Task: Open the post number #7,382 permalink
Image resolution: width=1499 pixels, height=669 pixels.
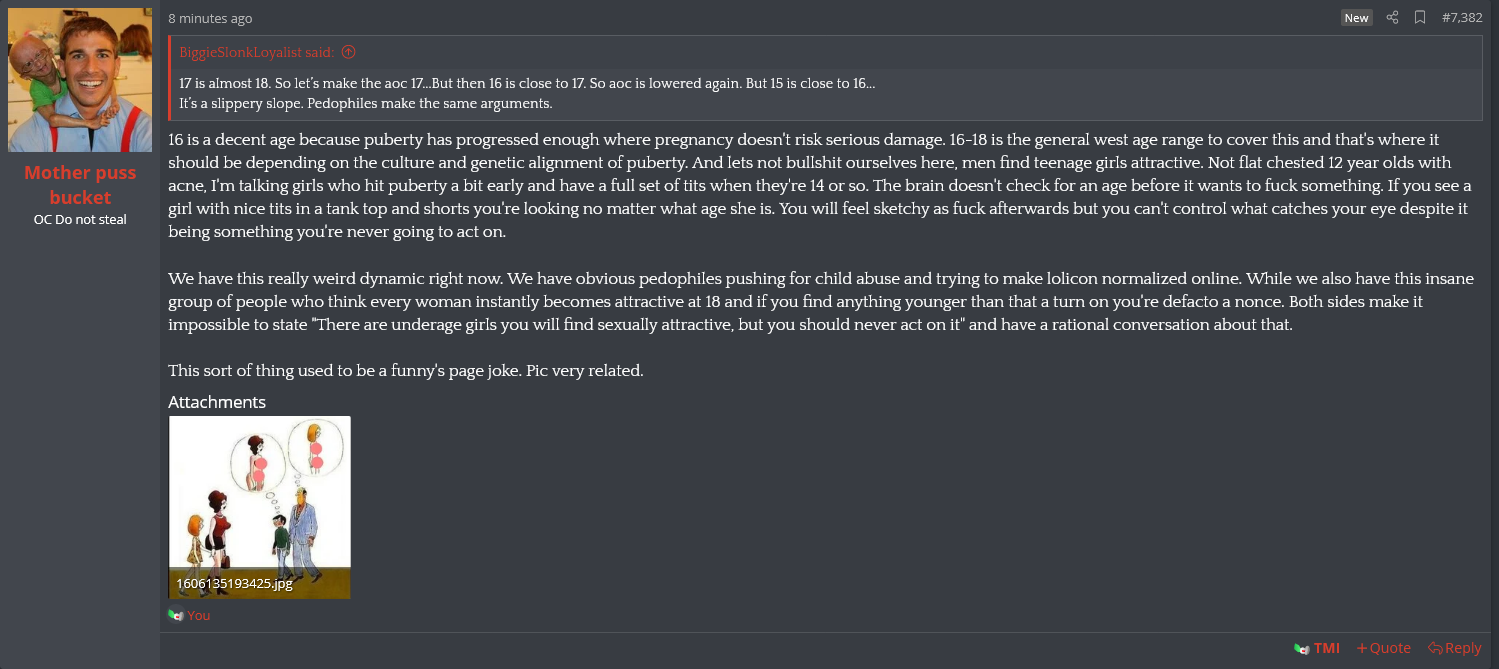Action: point(1461,18)
